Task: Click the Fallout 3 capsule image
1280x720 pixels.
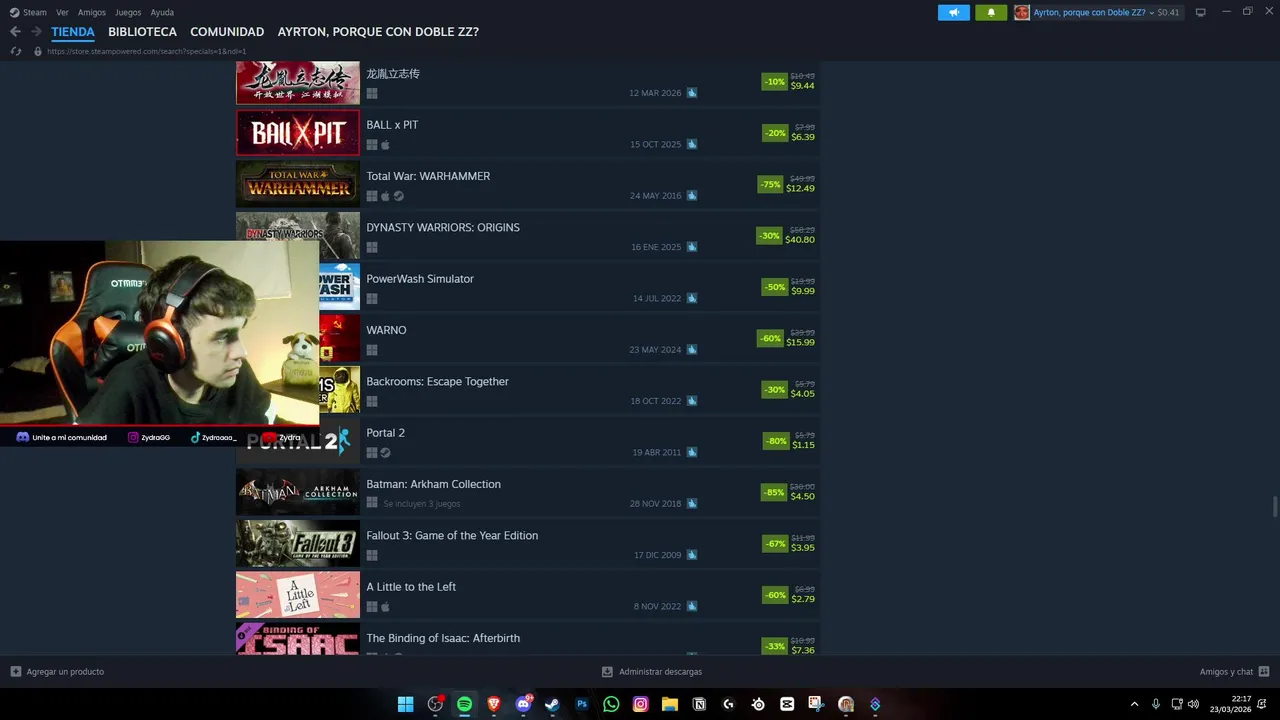Action: point(297,544)
